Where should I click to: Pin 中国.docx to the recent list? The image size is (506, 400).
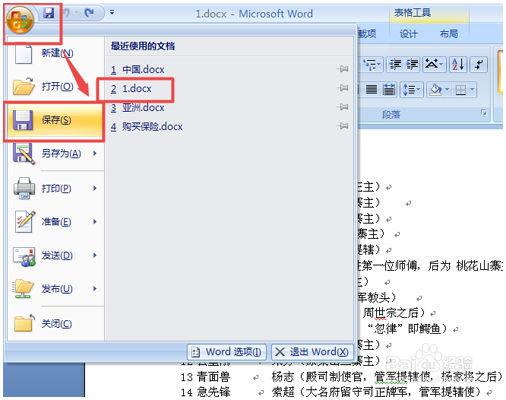coord(344,69)
